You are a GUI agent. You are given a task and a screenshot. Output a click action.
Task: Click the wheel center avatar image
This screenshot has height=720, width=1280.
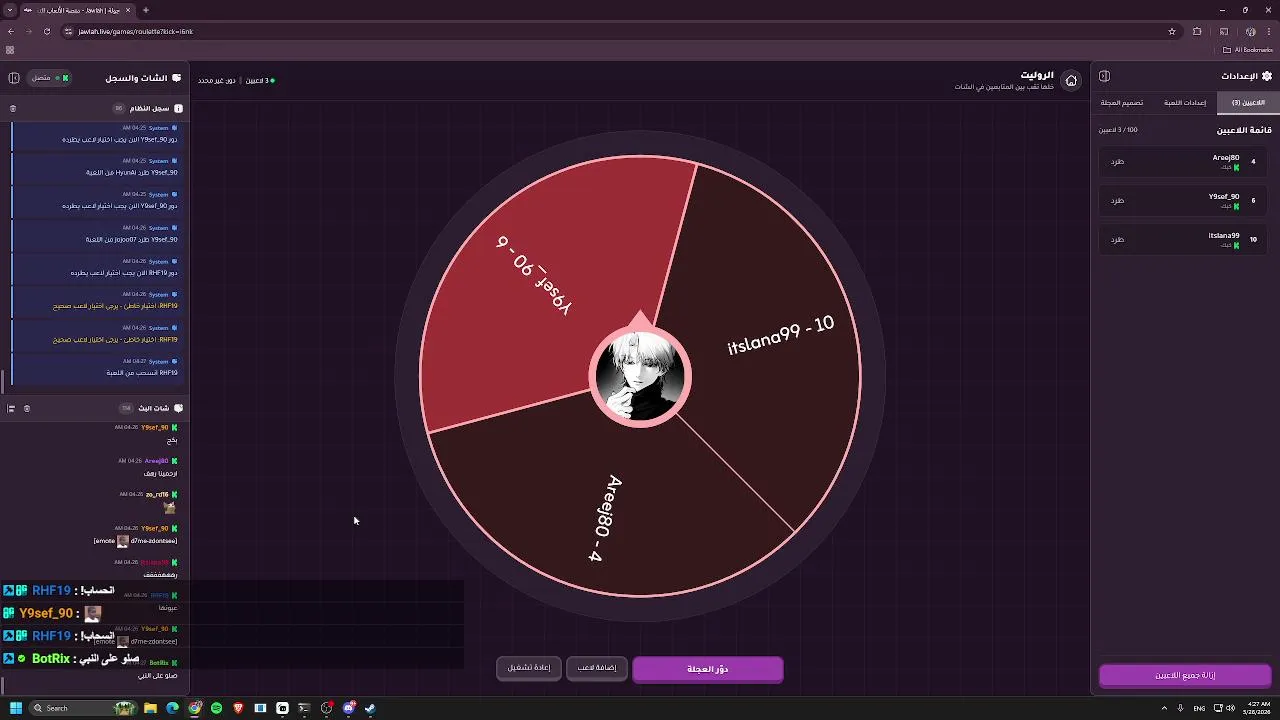pos(640,377)
